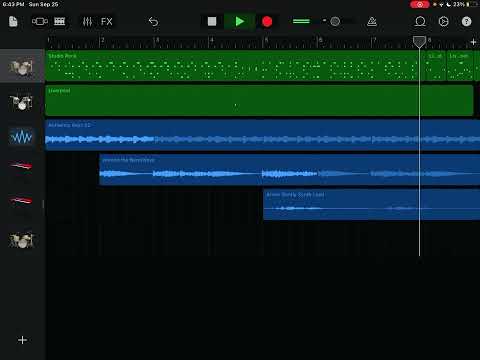Start recording with red Record button

pyautogui.click(x=267, y=22)
